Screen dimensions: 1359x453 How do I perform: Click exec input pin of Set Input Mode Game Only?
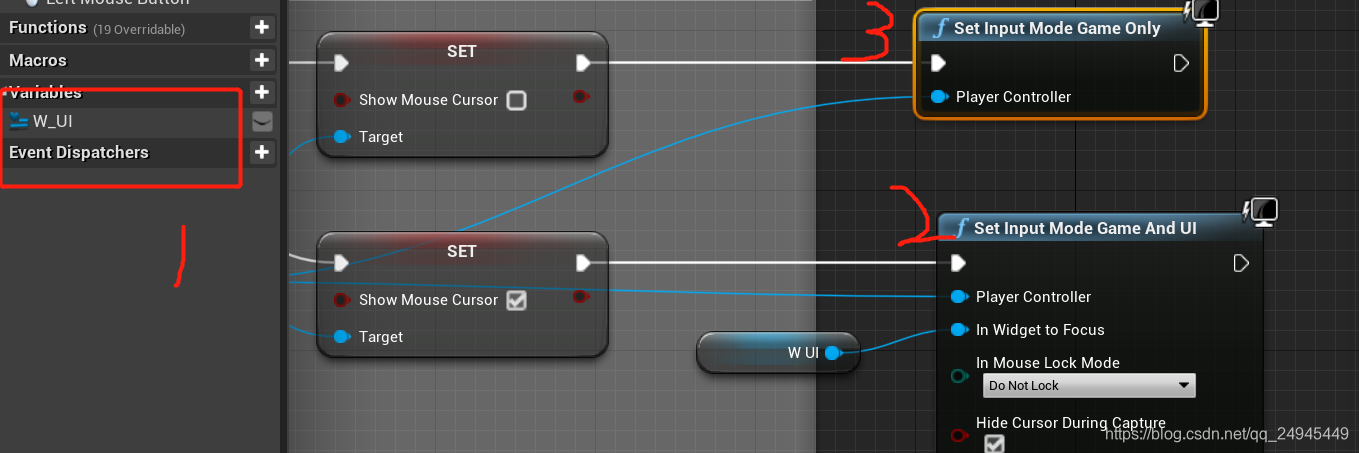click(x=938, y=63)
